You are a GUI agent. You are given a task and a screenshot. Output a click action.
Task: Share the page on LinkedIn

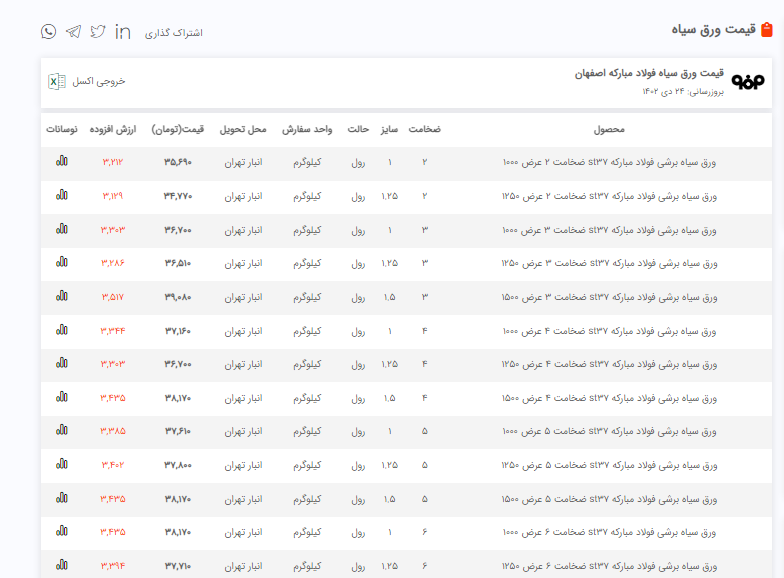tap(123, 32)
